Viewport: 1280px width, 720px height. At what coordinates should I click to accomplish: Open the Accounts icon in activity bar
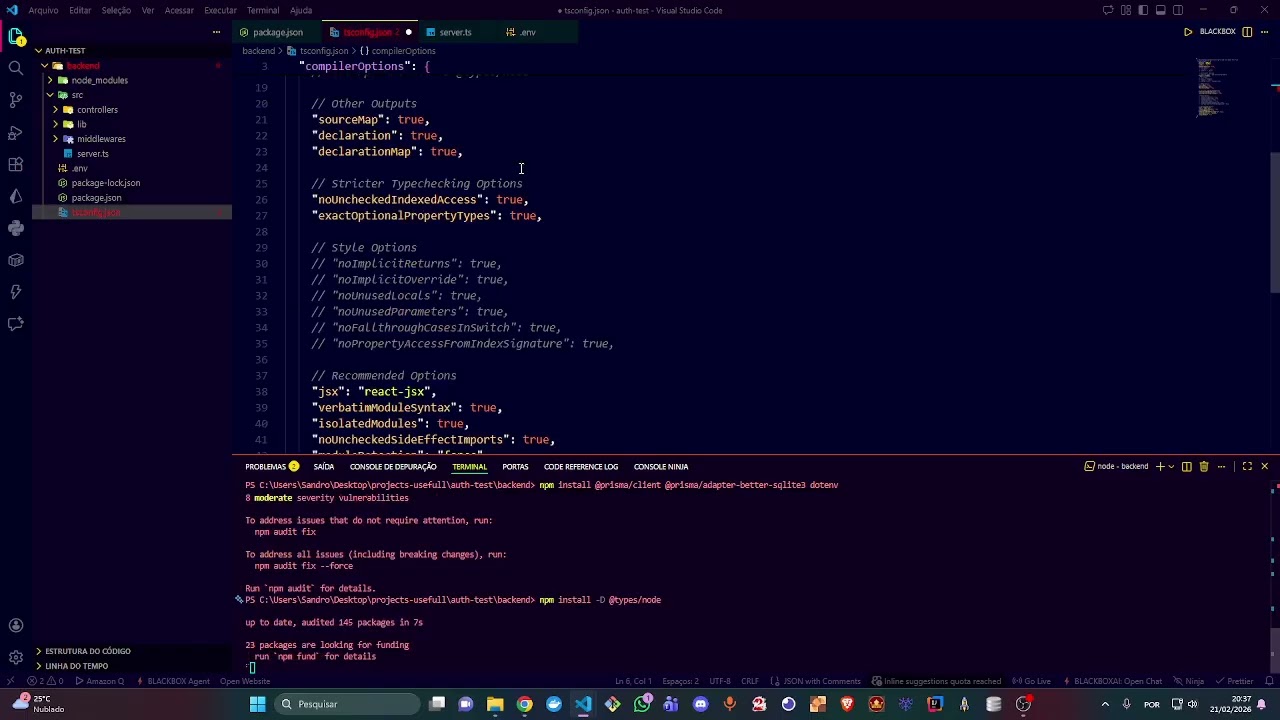click(15, 626)
